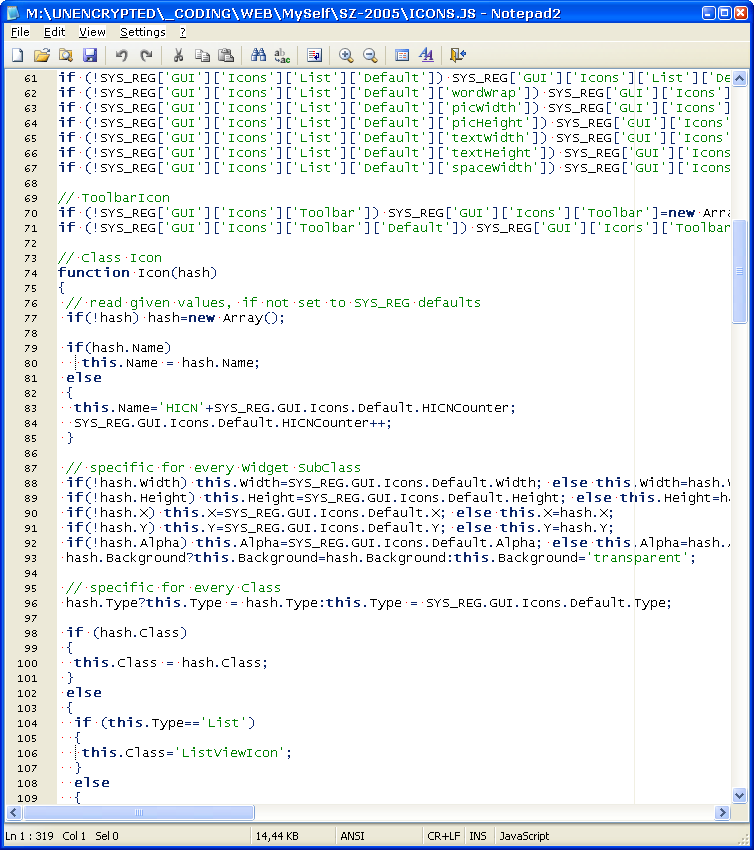Click line number 109 in the margin

(x=27, y=798)
